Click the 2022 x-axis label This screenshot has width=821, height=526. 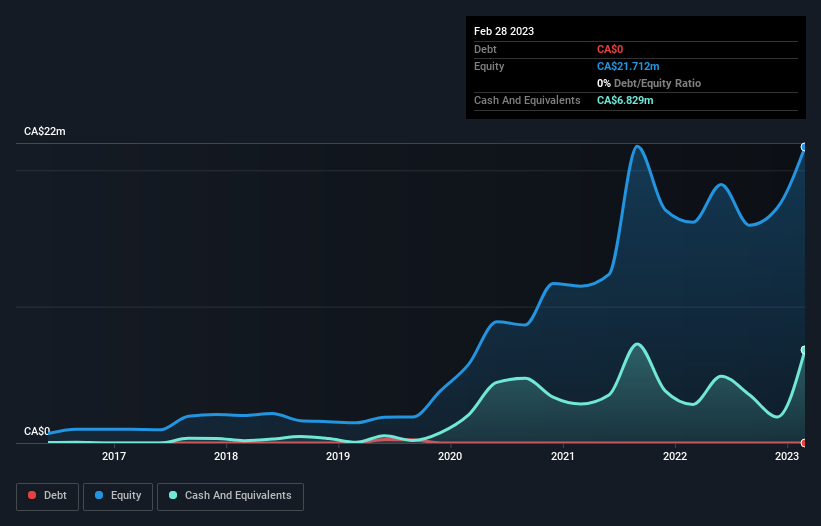click(x=675, y=456)
